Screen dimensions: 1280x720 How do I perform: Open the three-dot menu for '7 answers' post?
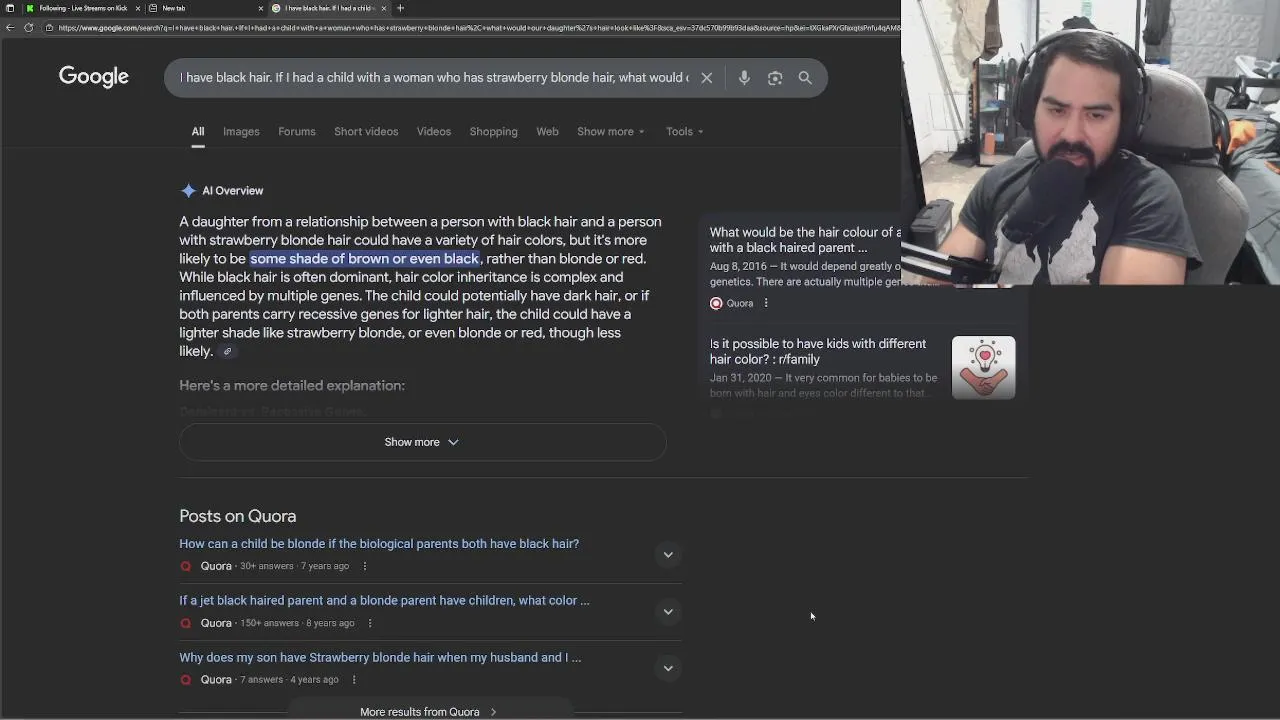click(x=354, y=680)
